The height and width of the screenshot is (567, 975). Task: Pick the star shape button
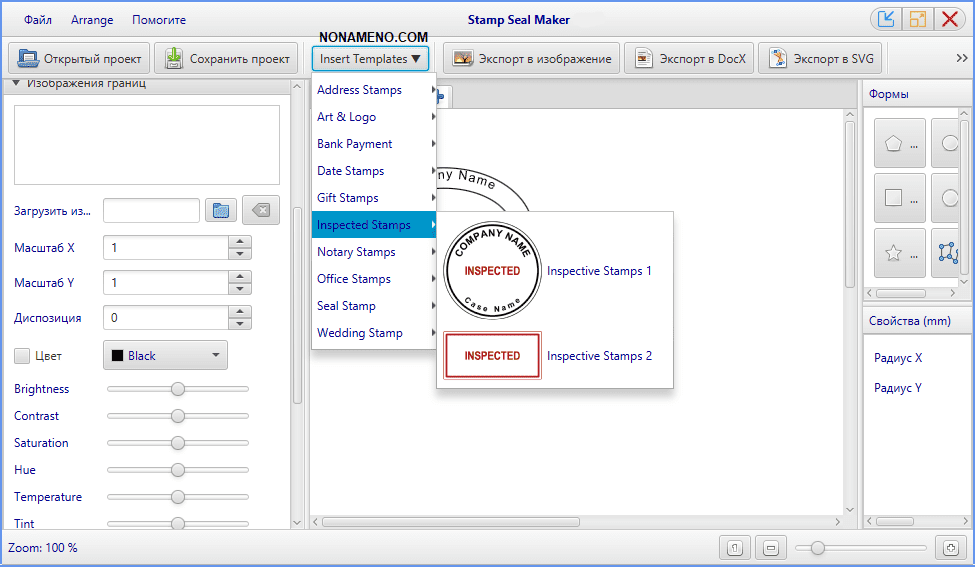coord(898,253)
